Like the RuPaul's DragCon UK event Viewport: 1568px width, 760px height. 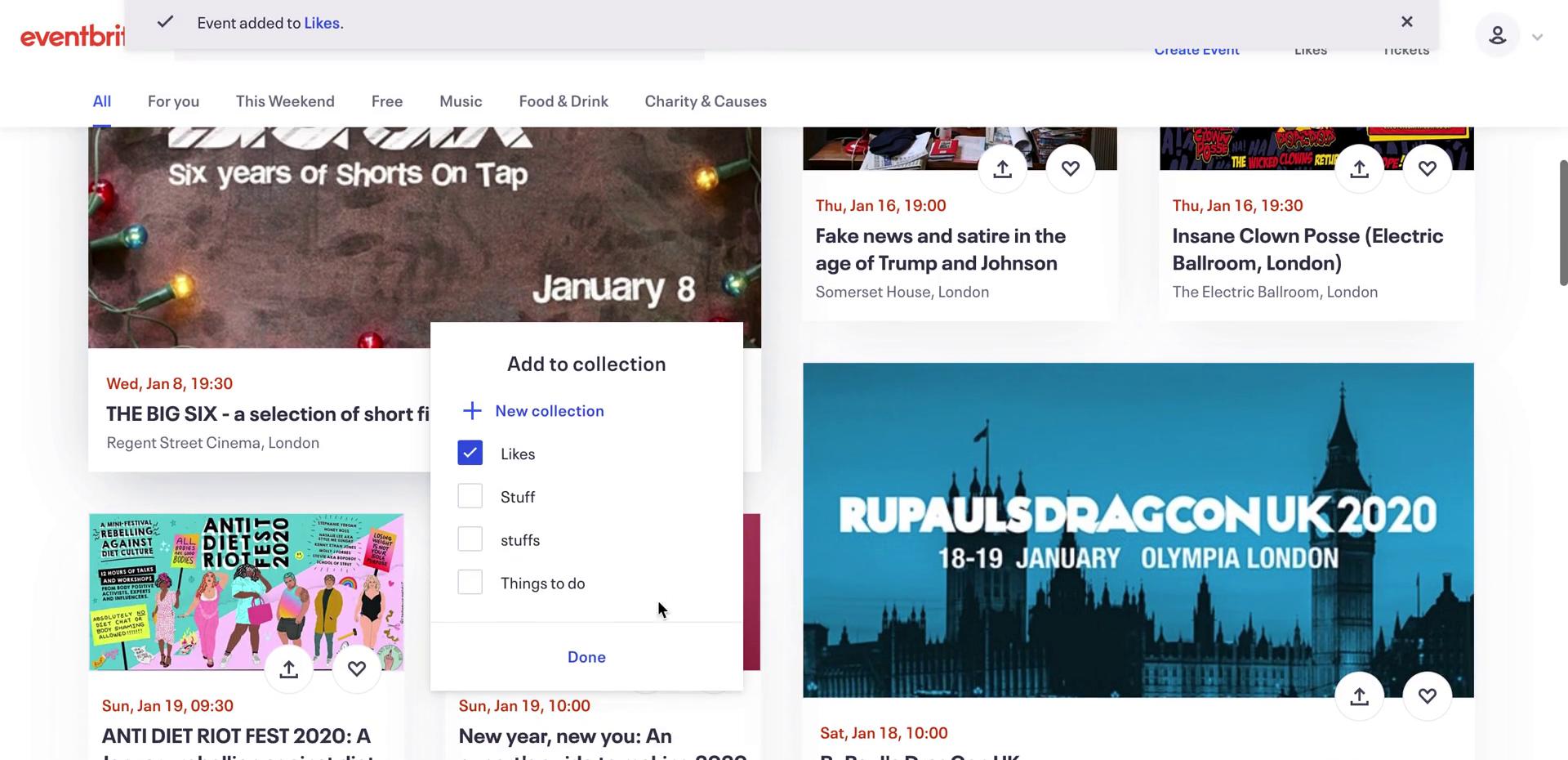click(x=1427, y=696)
